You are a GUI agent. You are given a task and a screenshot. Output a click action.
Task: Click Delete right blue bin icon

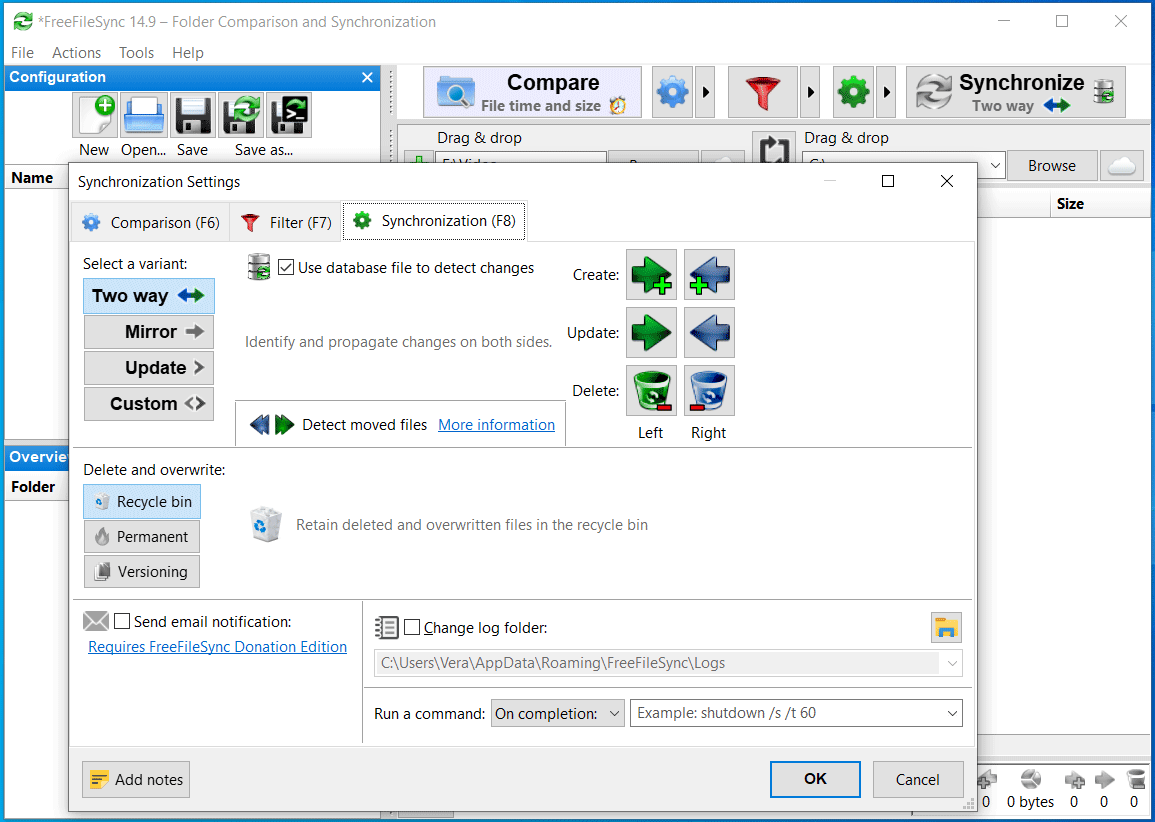point(709,390)
